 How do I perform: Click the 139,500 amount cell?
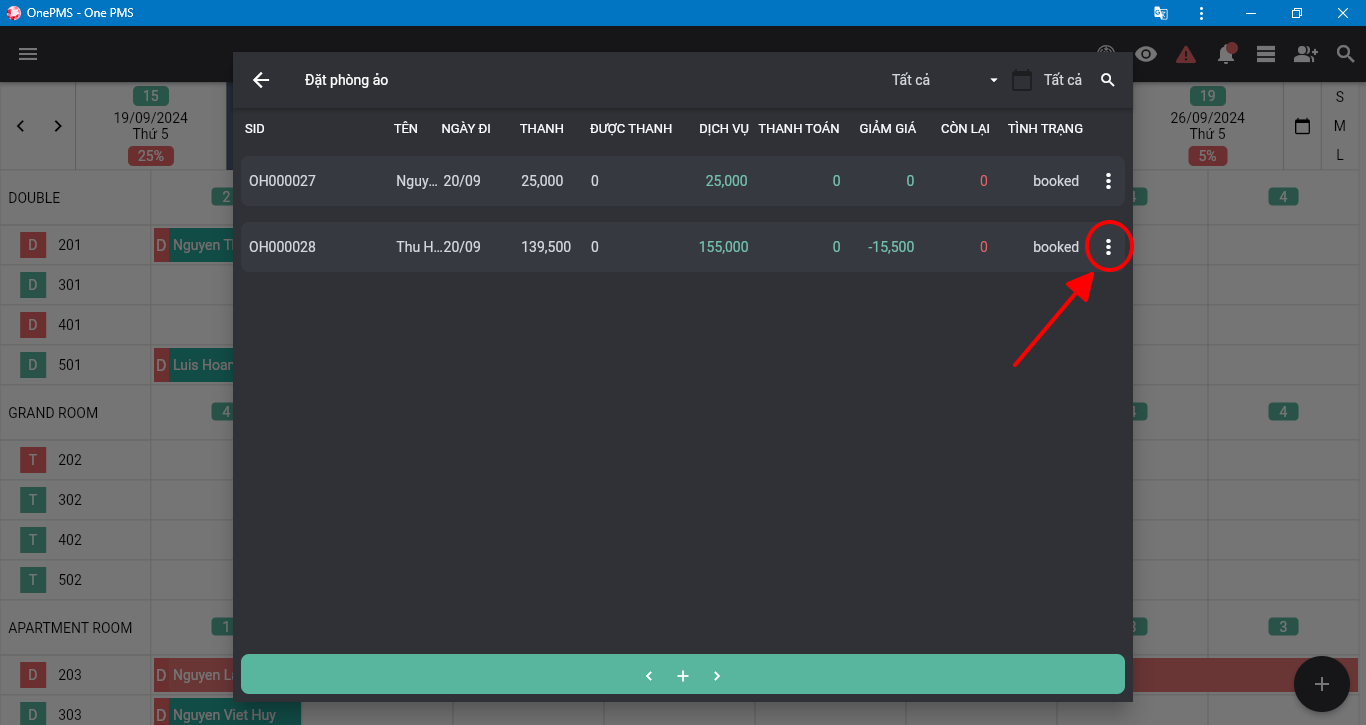pyautogui.click(x=546, y=247)
